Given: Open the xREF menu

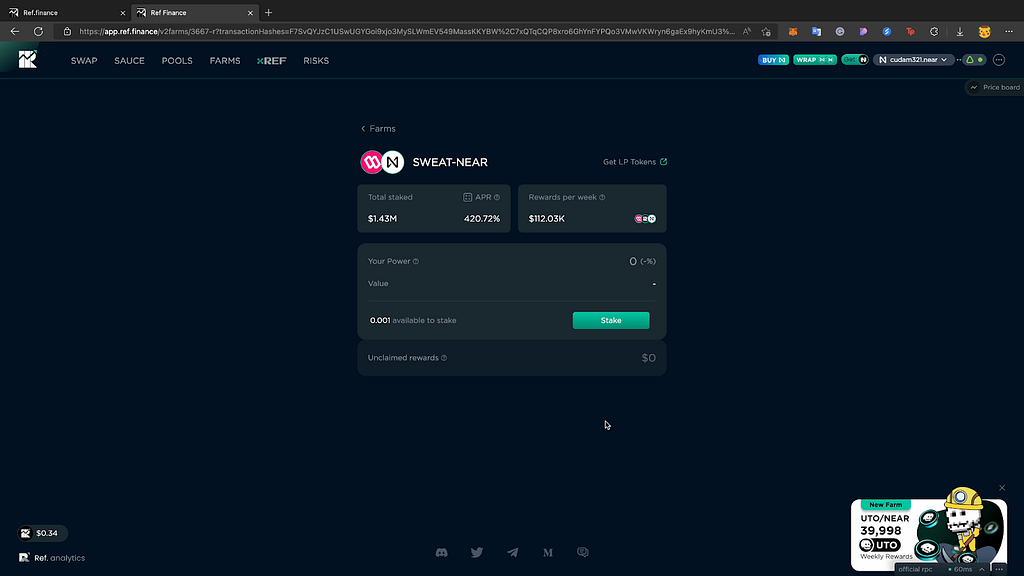Looking at the screenshot, I should (x=272, y=61).
